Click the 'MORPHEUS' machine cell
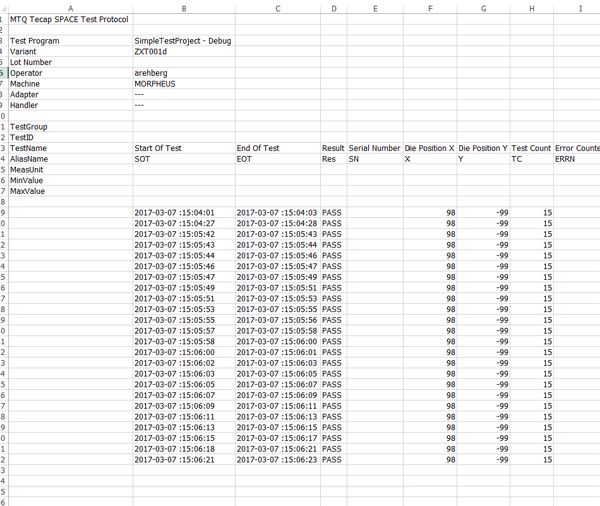600x506 pixels. coord(155,84)
